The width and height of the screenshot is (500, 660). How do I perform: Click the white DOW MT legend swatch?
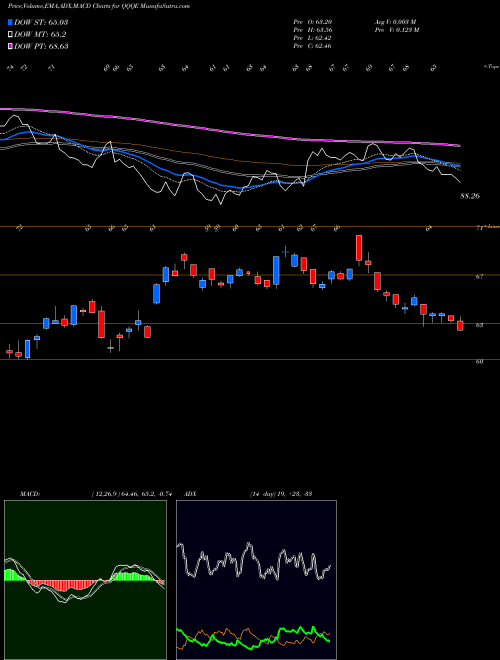pos(10,34)
